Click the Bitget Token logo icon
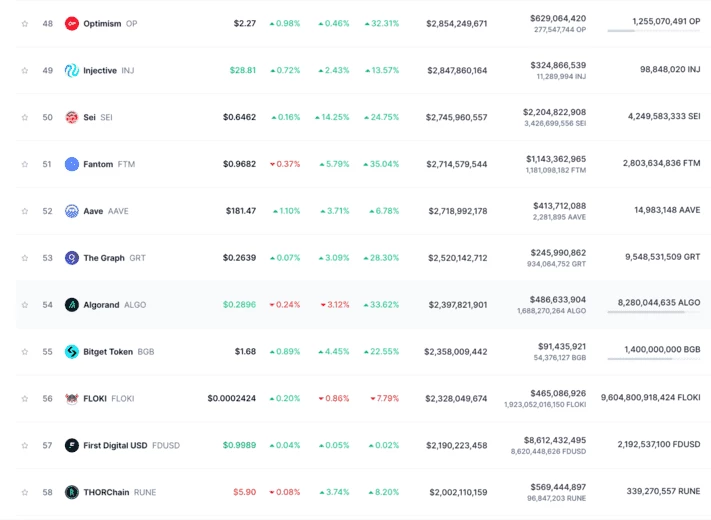This screenshot has width=711, height=520. coord(72,352)
